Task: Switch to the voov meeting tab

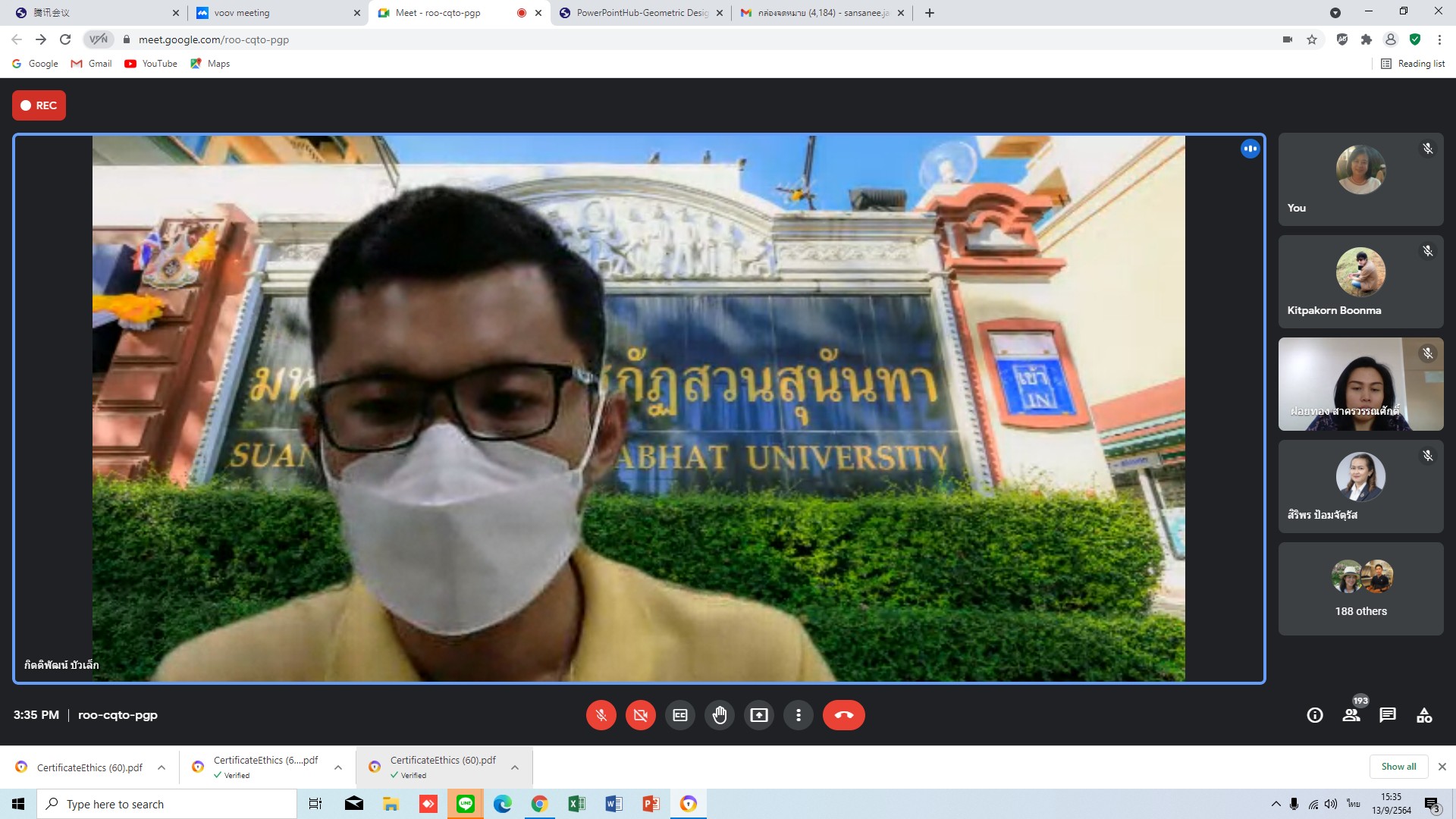Action: coord(278,13)
